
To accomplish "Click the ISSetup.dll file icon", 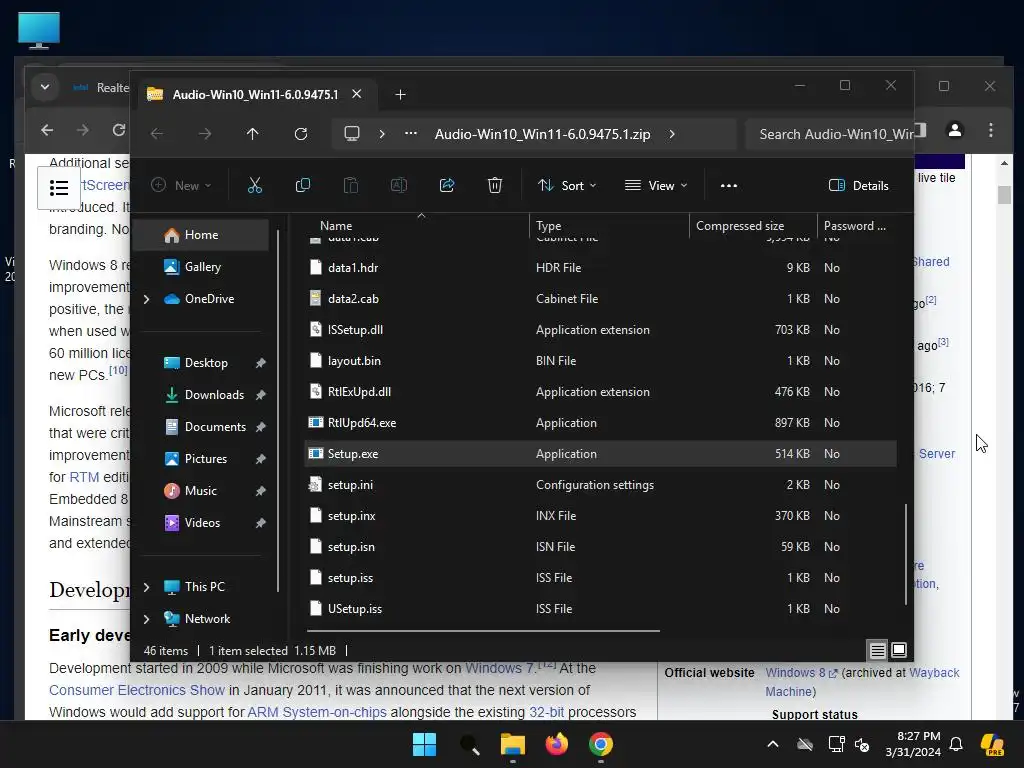I will click(x=315, y=329).
